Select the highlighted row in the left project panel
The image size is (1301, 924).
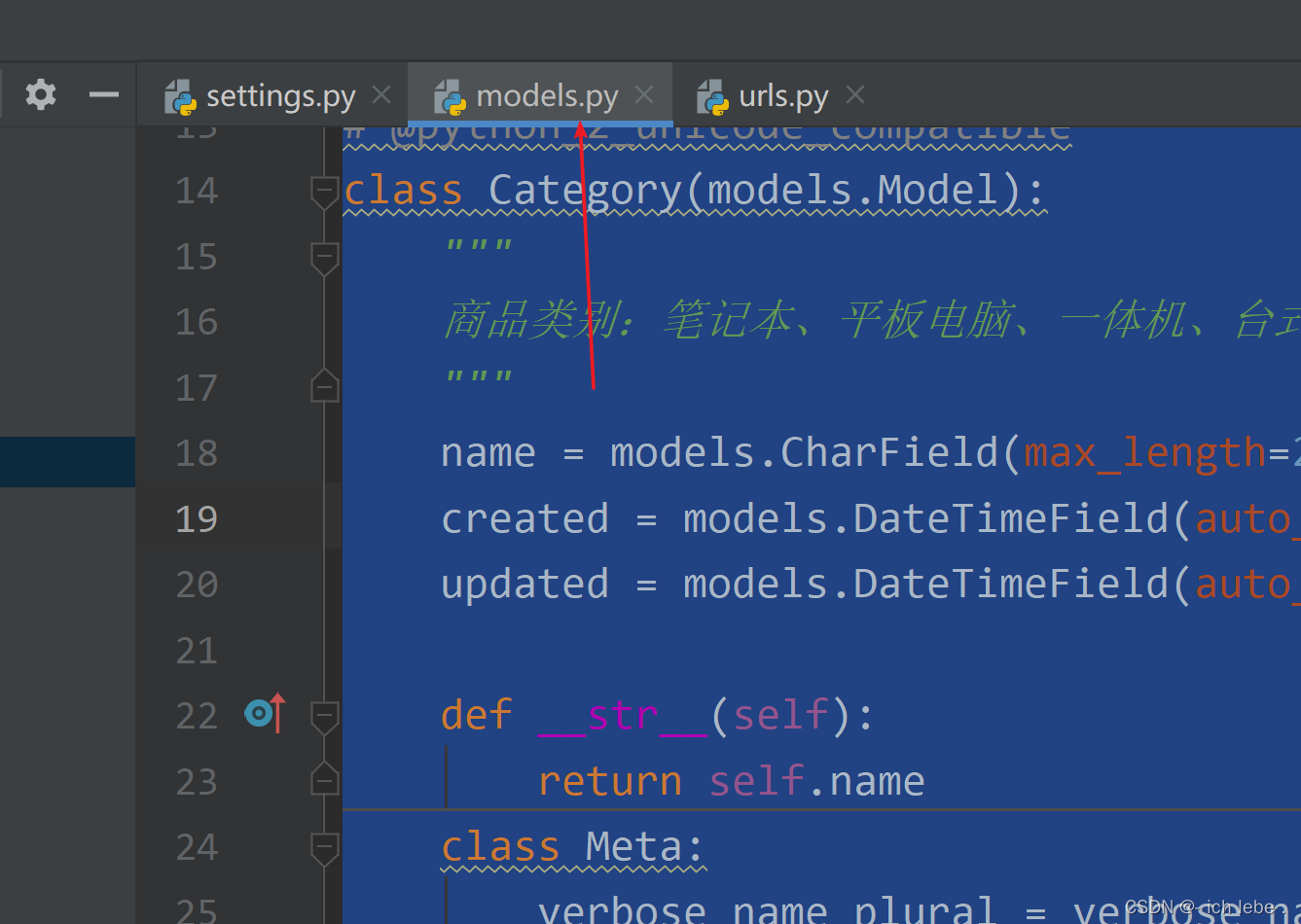[x=67, y=462]
